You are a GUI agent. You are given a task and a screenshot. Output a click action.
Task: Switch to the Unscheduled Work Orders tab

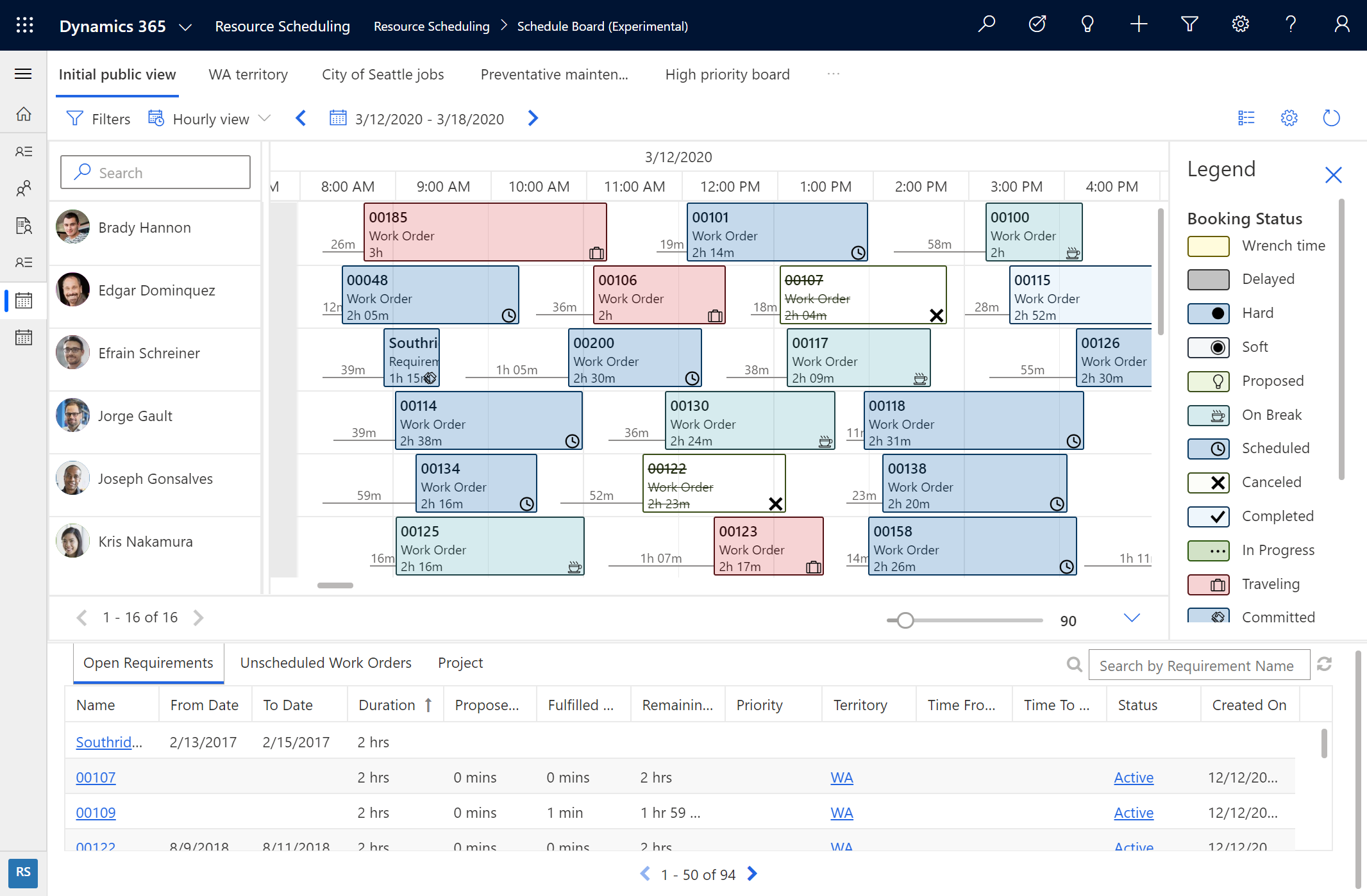pos(326,662)
